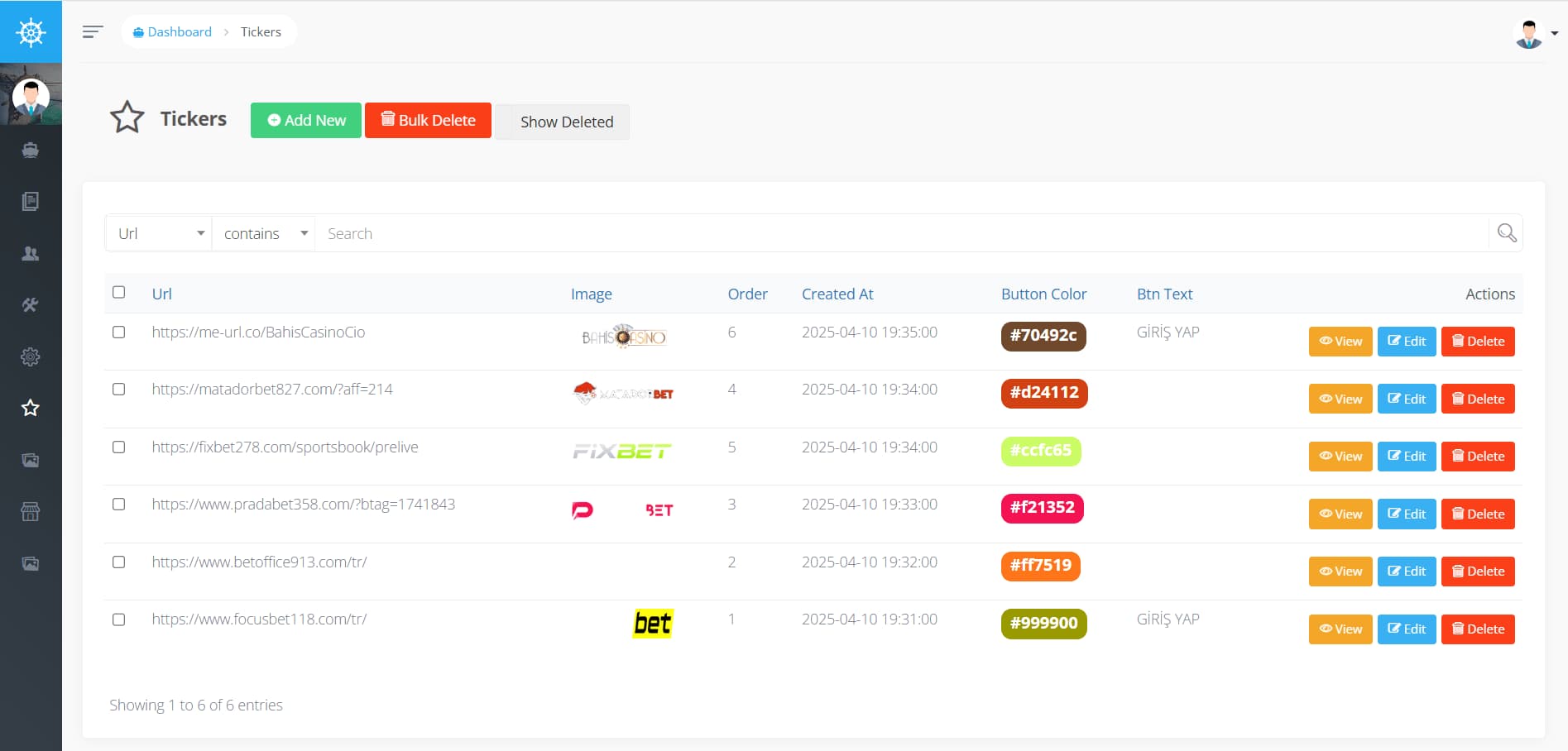
Task: Sort table by Created At column
Action: 837,294
